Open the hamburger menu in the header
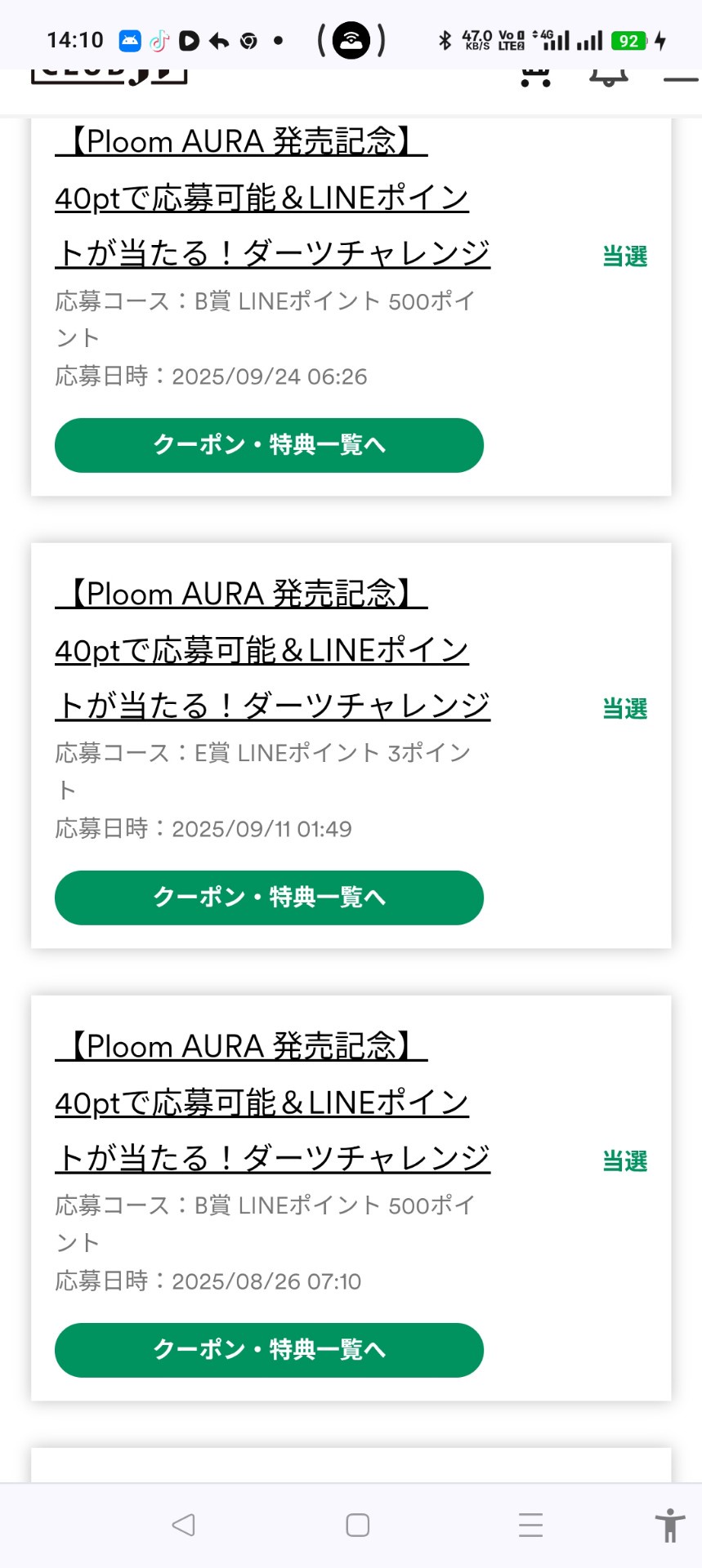This screenshot has width=702, height=1568. (680, 78)
